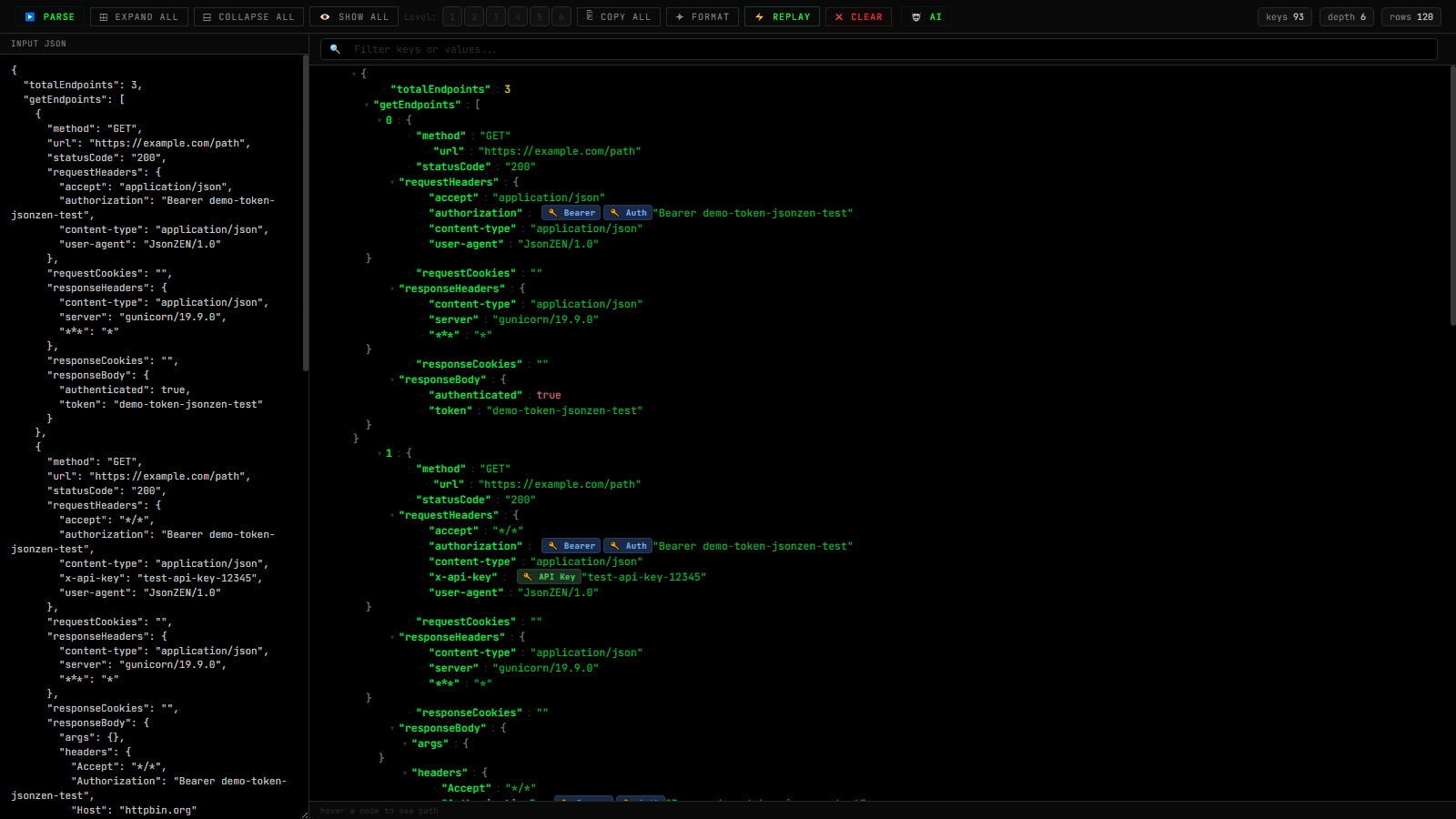The image size is (1456, 819).
Task: Collapse responseBody in endpoint 1
Action: [x=392, y=728]
